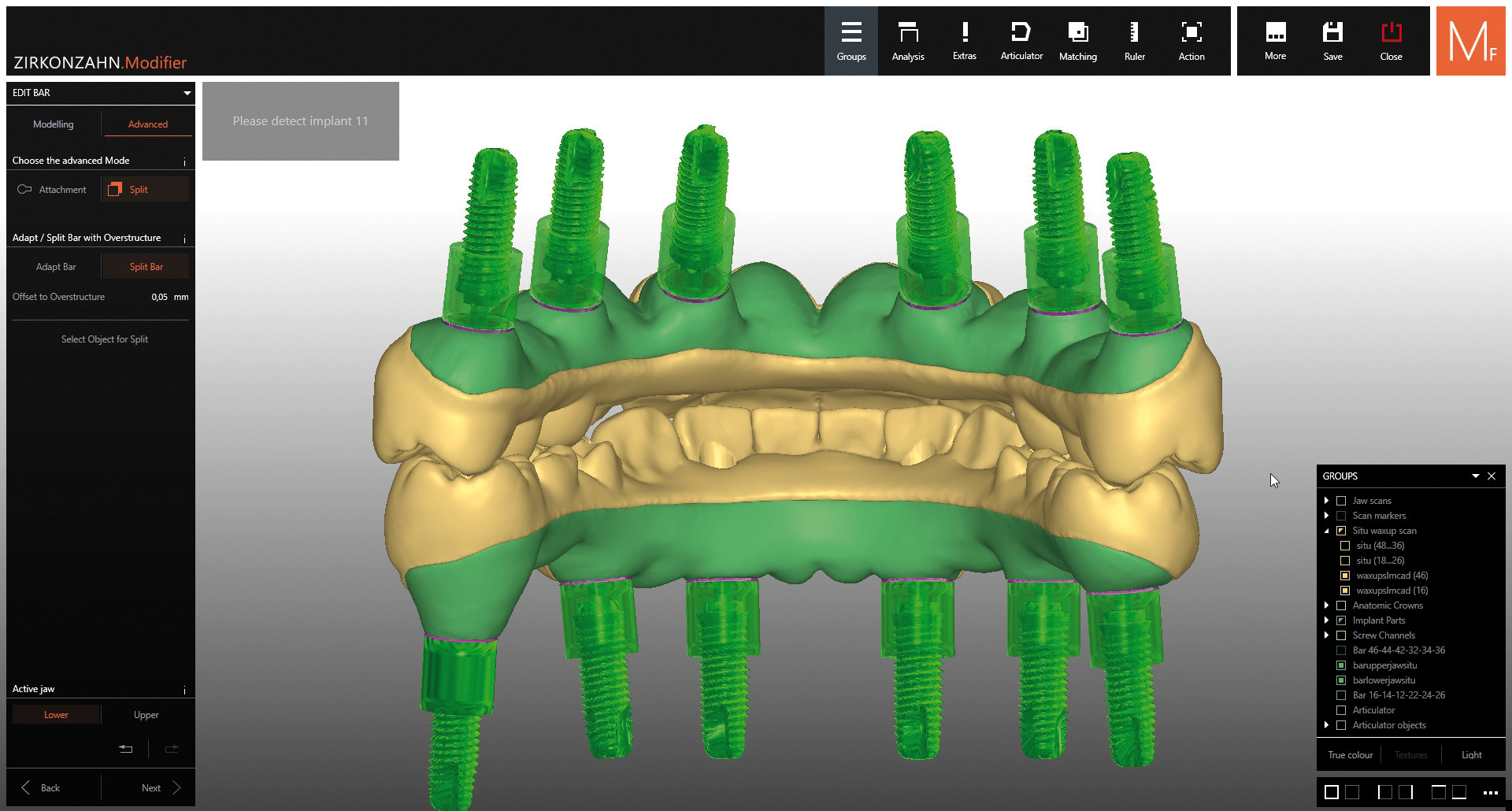Screen dimensions: 1512x811
Task: Click the Extras exclamation icon
Action: (x=964, y=41)
